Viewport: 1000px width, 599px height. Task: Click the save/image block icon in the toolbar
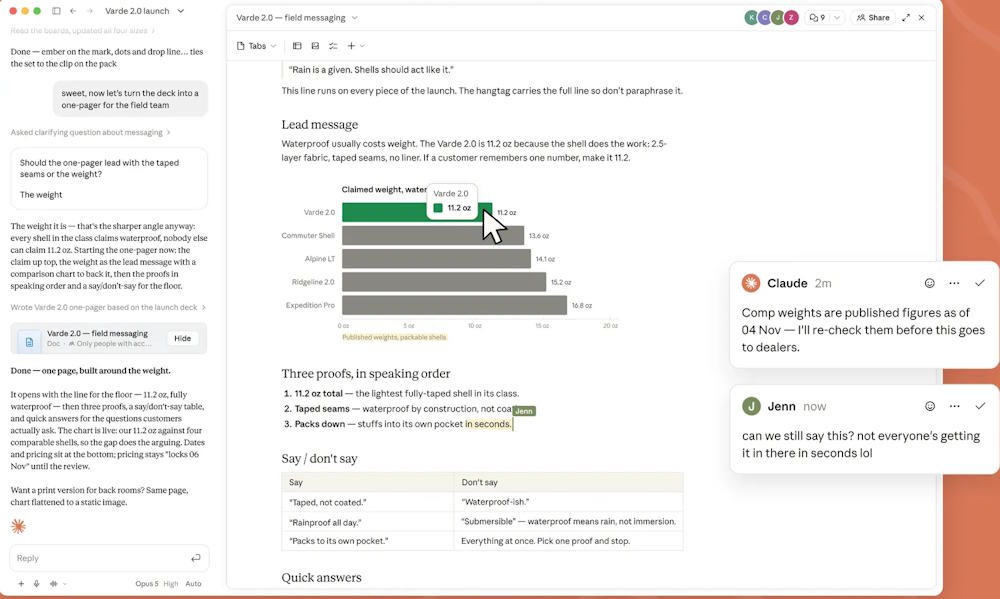pyautogui.click(x=315, y=46)
